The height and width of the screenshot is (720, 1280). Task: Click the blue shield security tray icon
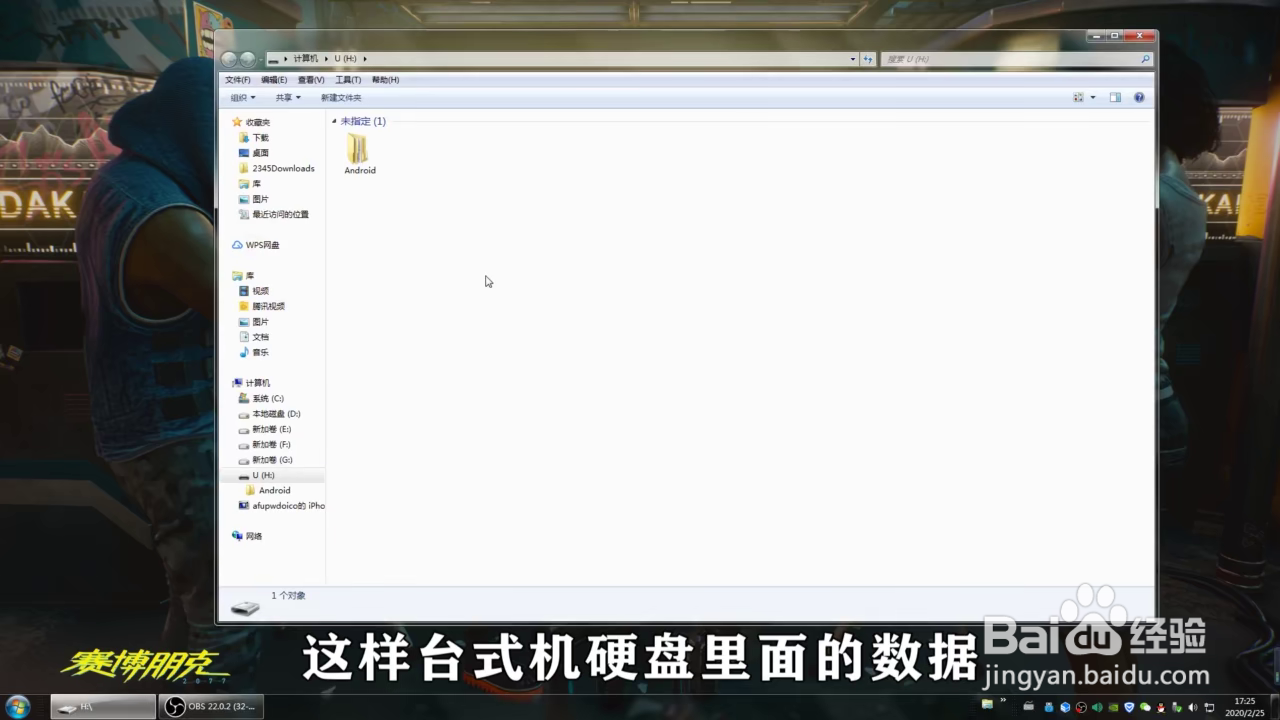click(x=1129, y=707)
